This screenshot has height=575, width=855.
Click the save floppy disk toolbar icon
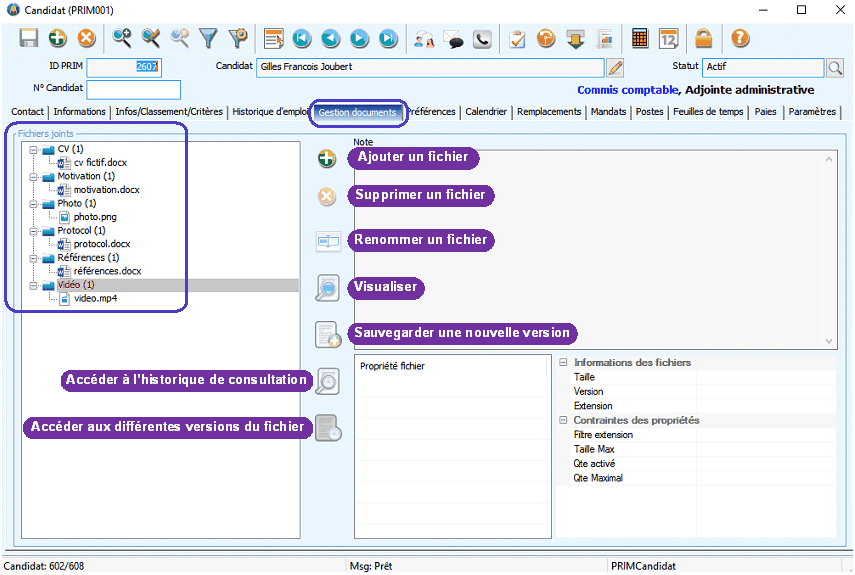point(29,39)
